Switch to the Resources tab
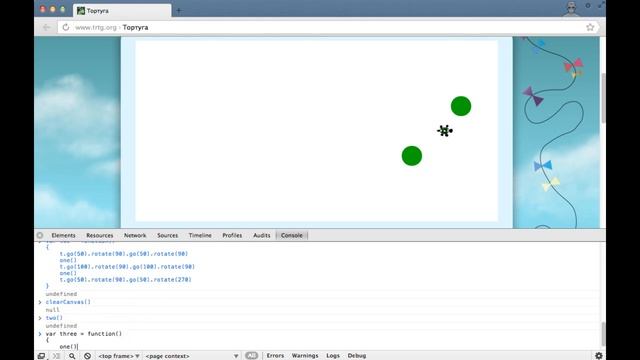The width and height of the screenshot is (640, 360). [100, 236]
